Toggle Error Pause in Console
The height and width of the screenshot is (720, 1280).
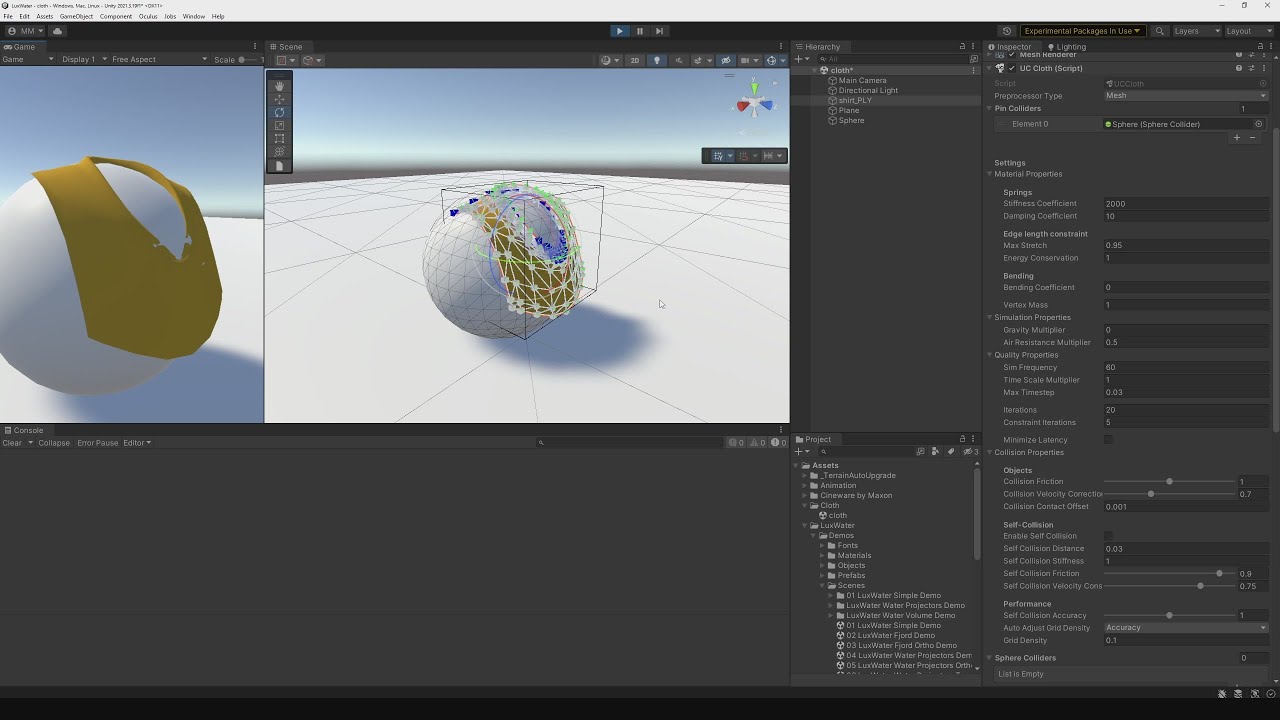[98, 443]
